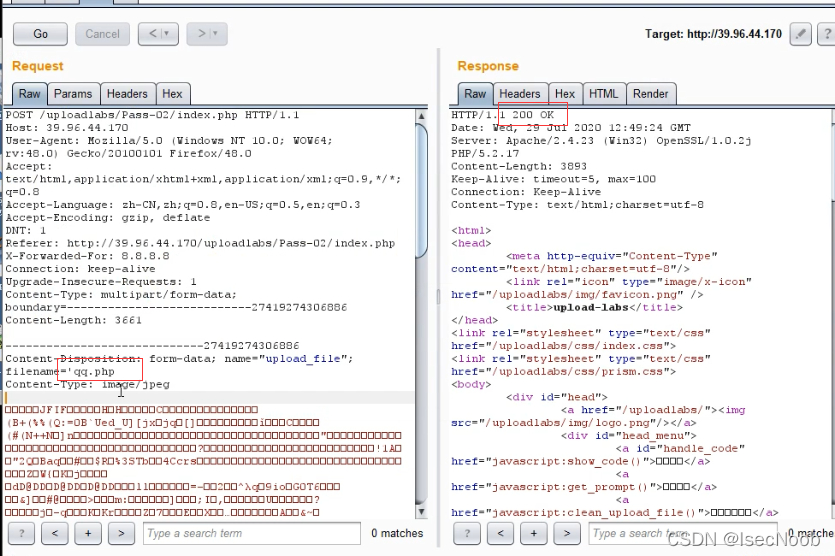Select the Response Raw tab

click(x=475, y=94)
